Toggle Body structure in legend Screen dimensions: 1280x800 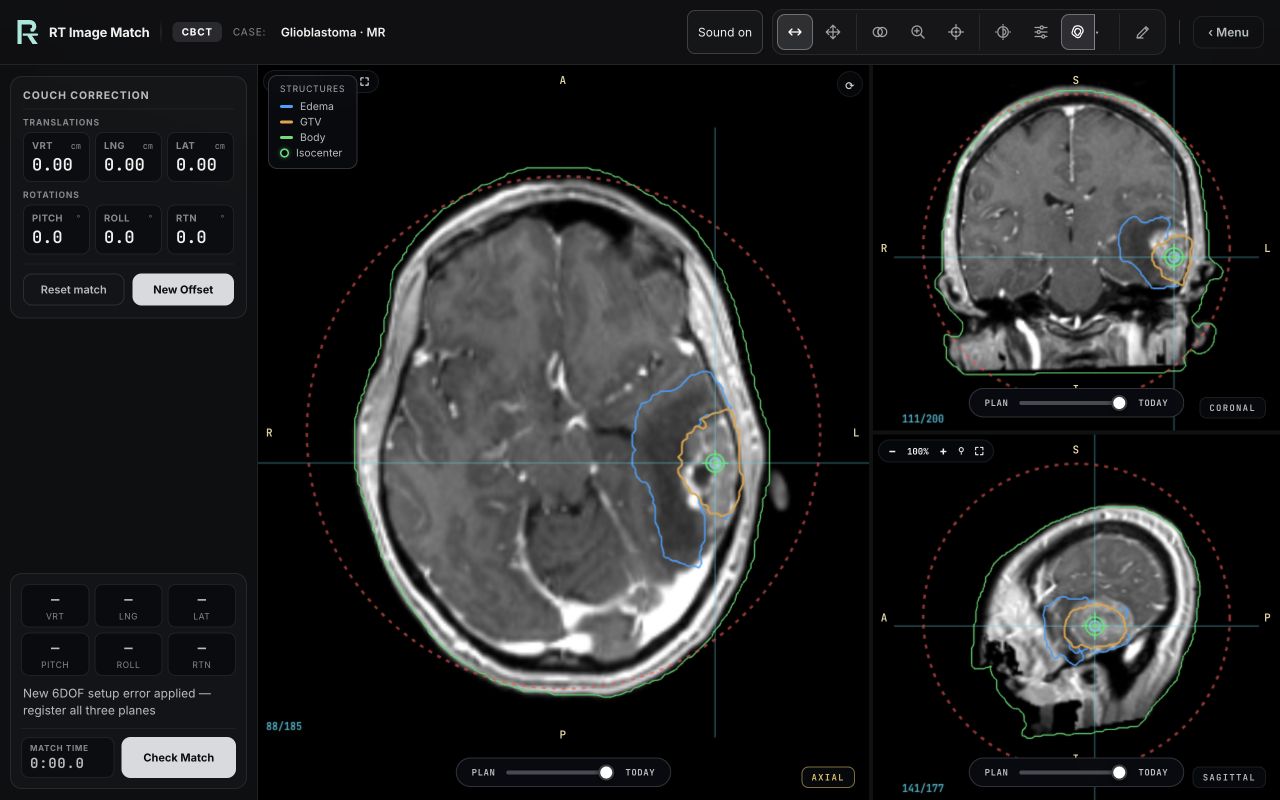pyautogui.click(x=303, y=137)
